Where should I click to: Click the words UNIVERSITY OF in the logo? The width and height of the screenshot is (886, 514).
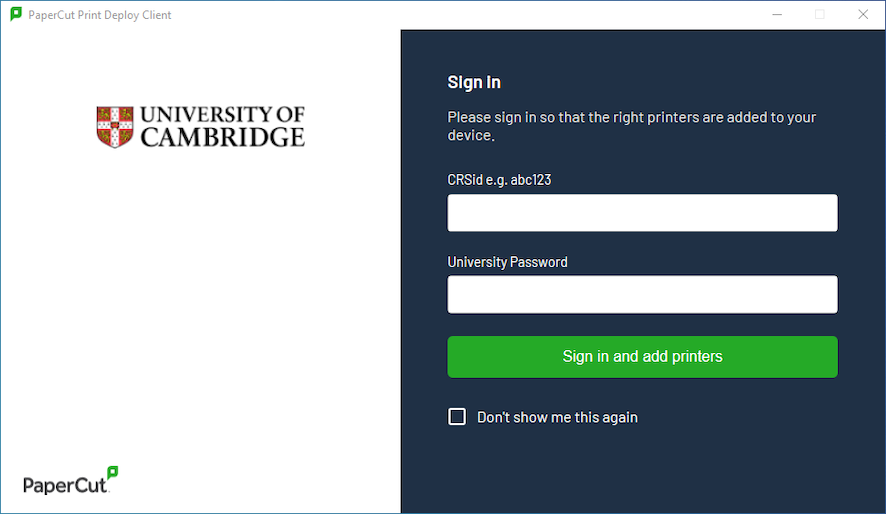pyautogui.click(x=223, y=115)
